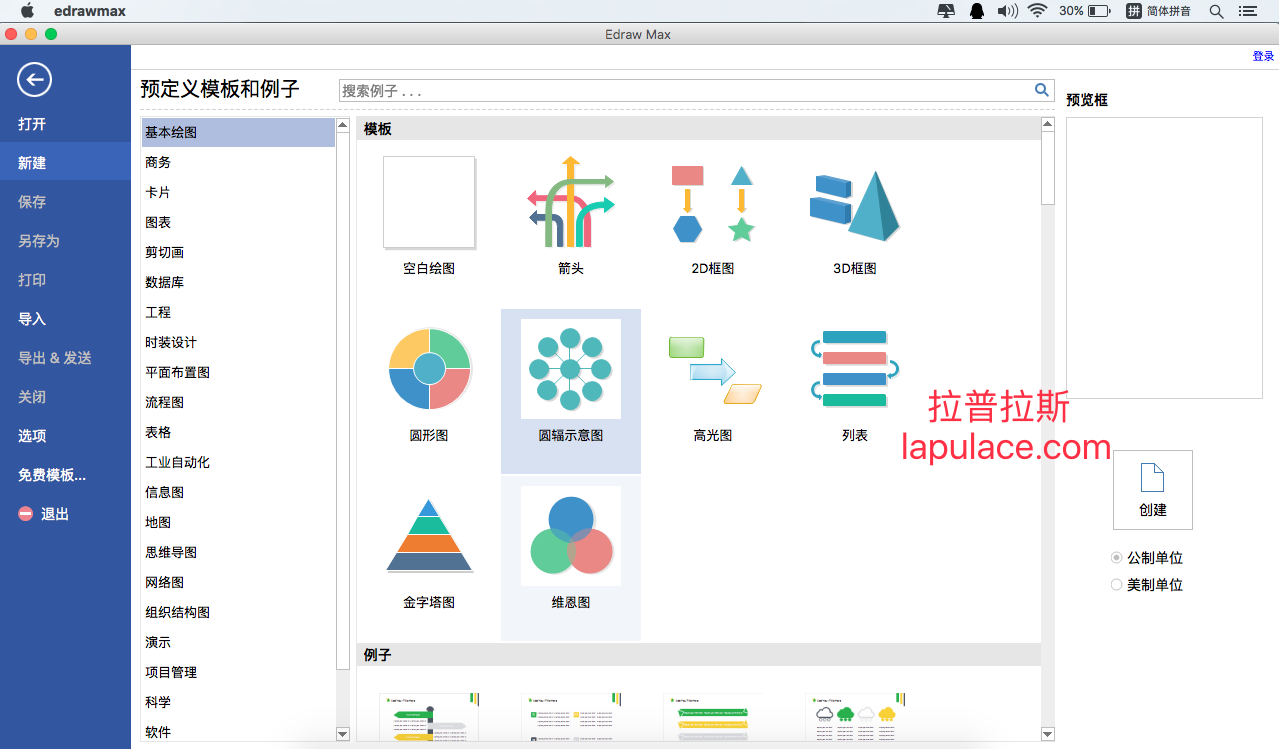Open the 2D block diagram template
1279x749 pixels.
(x=713, y=202)
